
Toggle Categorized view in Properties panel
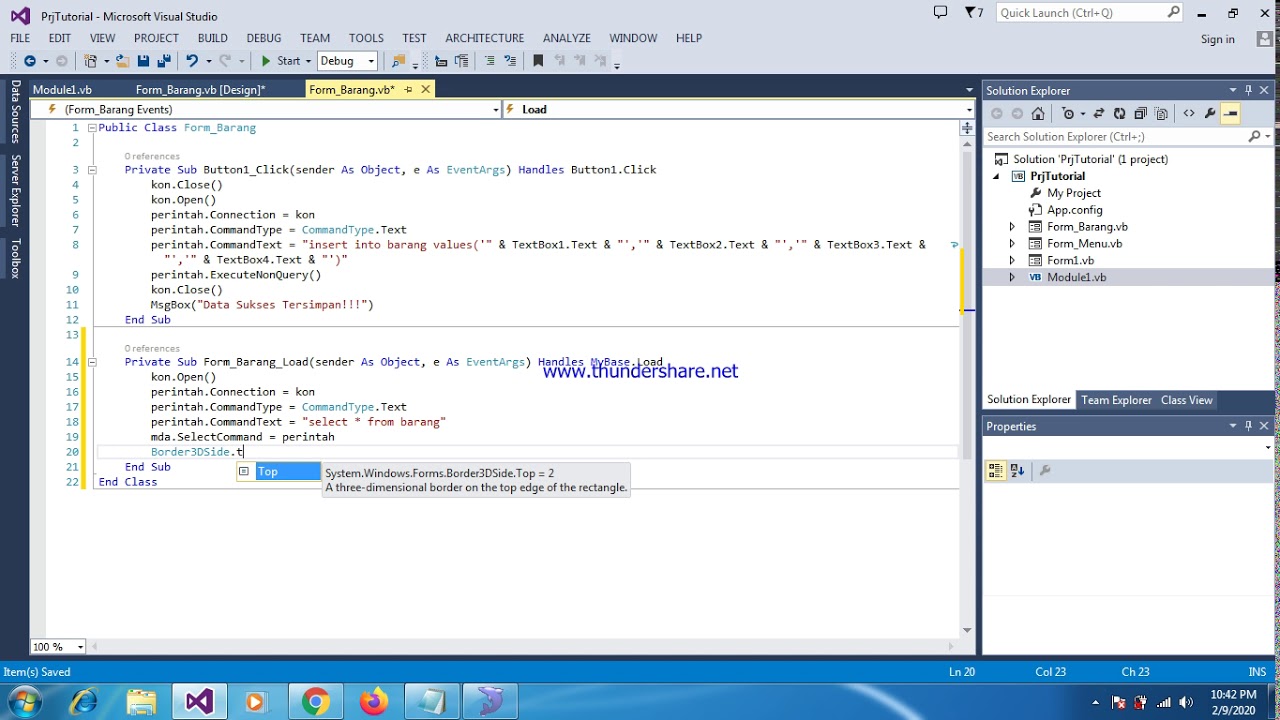(x=996, y=470)
